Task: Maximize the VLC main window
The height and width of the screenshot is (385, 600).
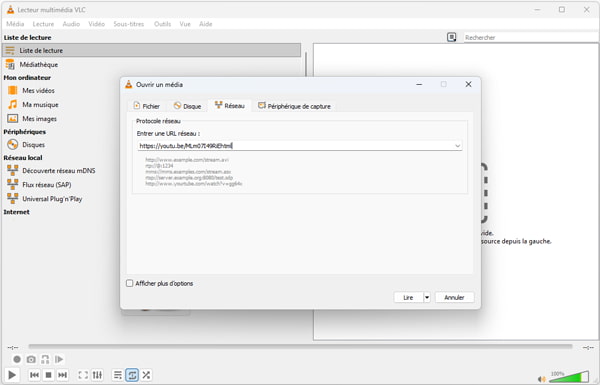Action: pyautogui.click(x=562, y=10)
